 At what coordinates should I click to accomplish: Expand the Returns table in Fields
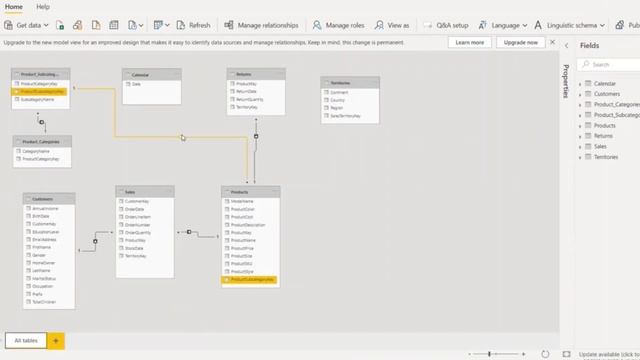point(580,136)
